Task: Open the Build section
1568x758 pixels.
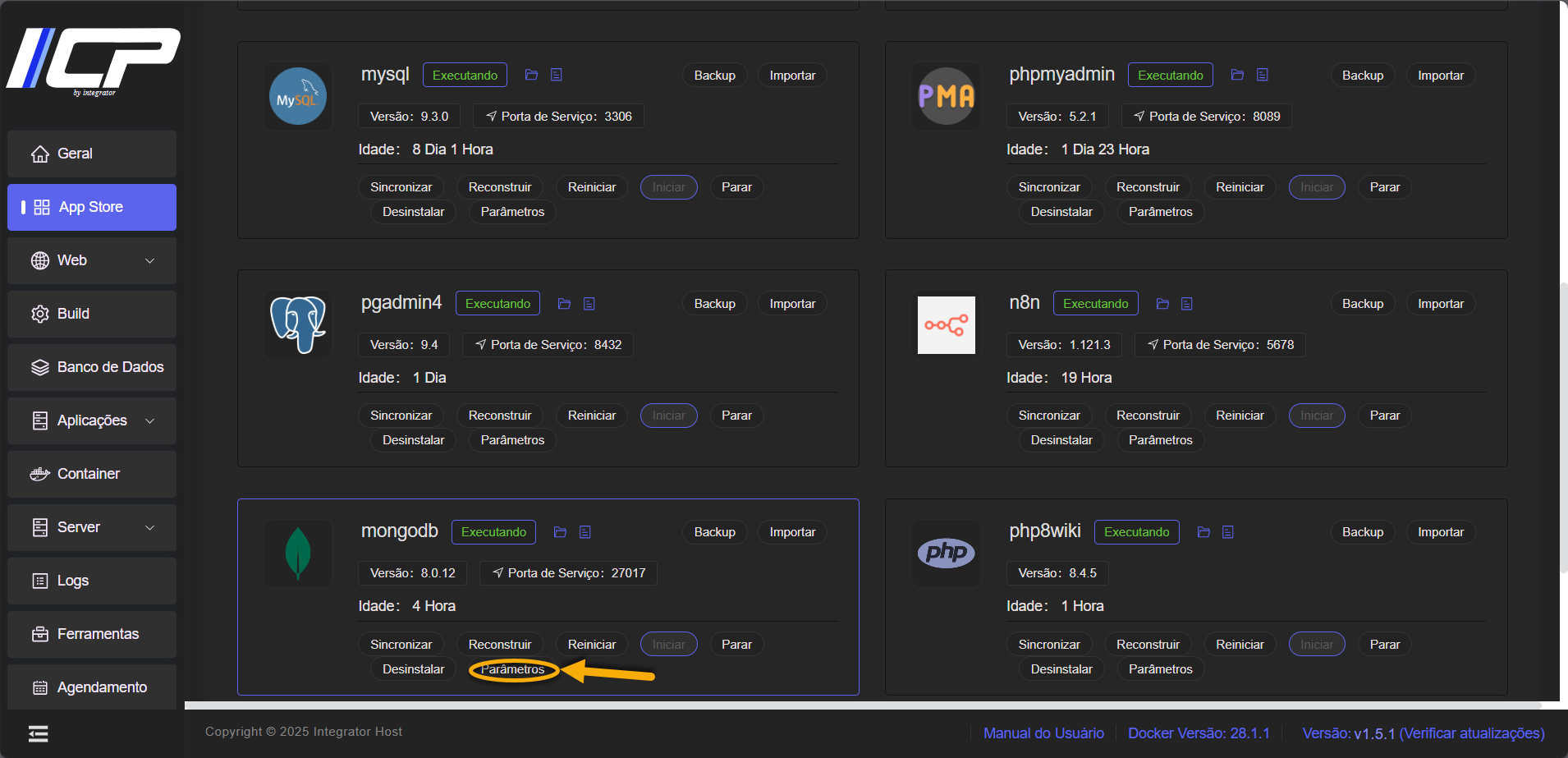Action: pyautogui.click(x=92, y=314)
